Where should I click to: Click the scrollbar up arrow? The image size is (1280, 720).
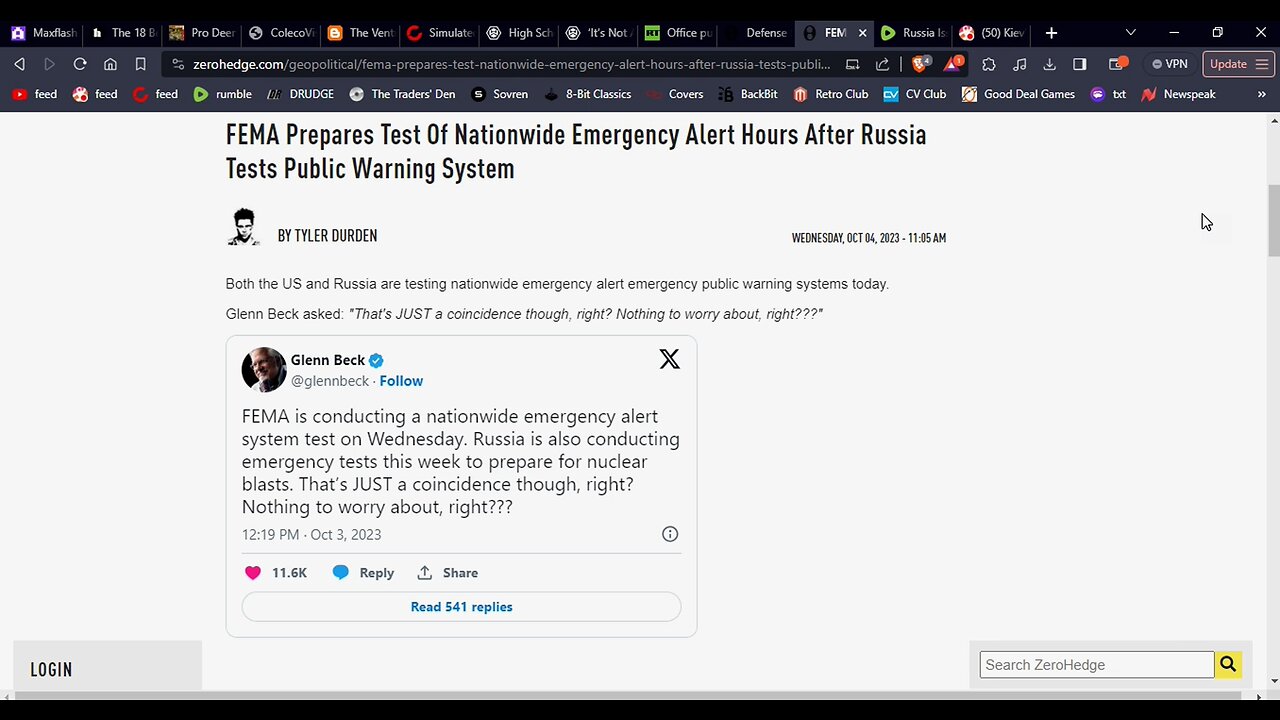click(1273, 121)
